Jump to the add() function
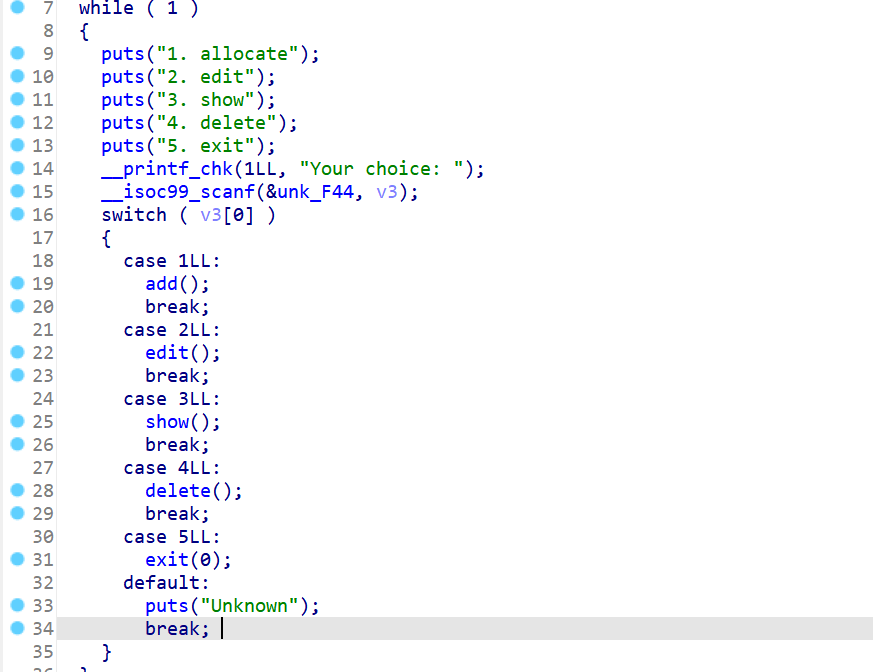Screen dimensions: 873x672 point(166,284)
